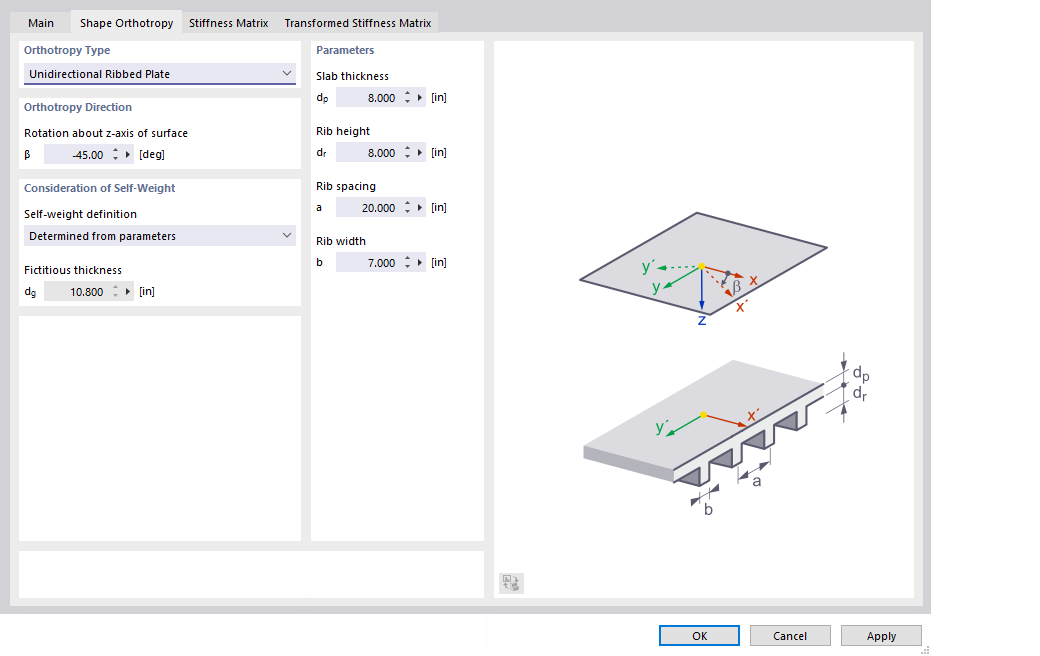Click the window resize grip icon
This screenshot has height=656, width=1040.
pos(925,650)
